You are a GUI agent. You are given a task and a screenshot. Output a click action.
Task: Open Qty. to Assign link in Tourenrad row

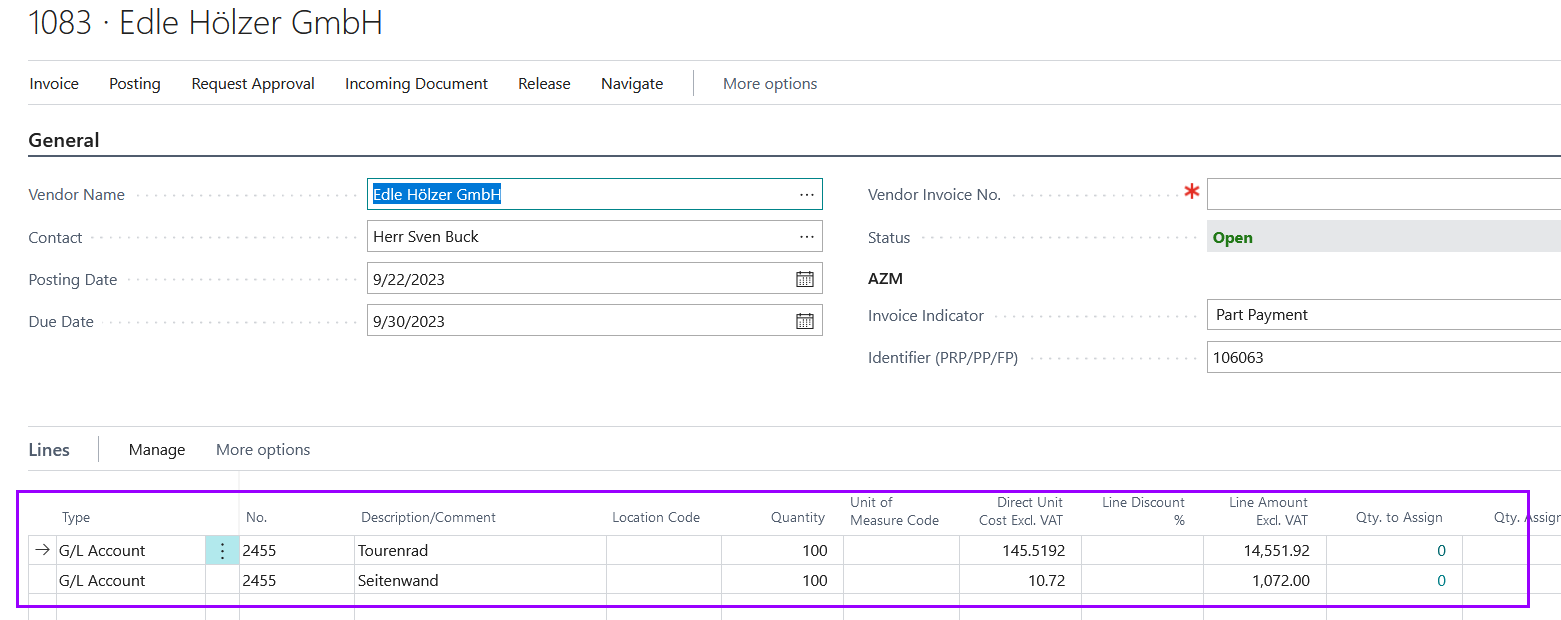(x=1441, y=551)
